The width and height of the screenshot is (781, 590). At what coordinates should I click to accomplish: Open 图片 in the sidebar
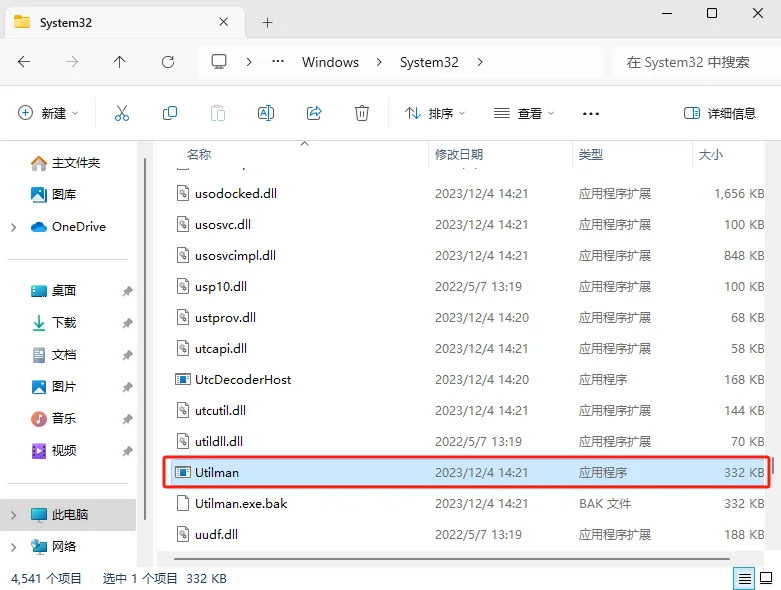[x=53, y=387]
